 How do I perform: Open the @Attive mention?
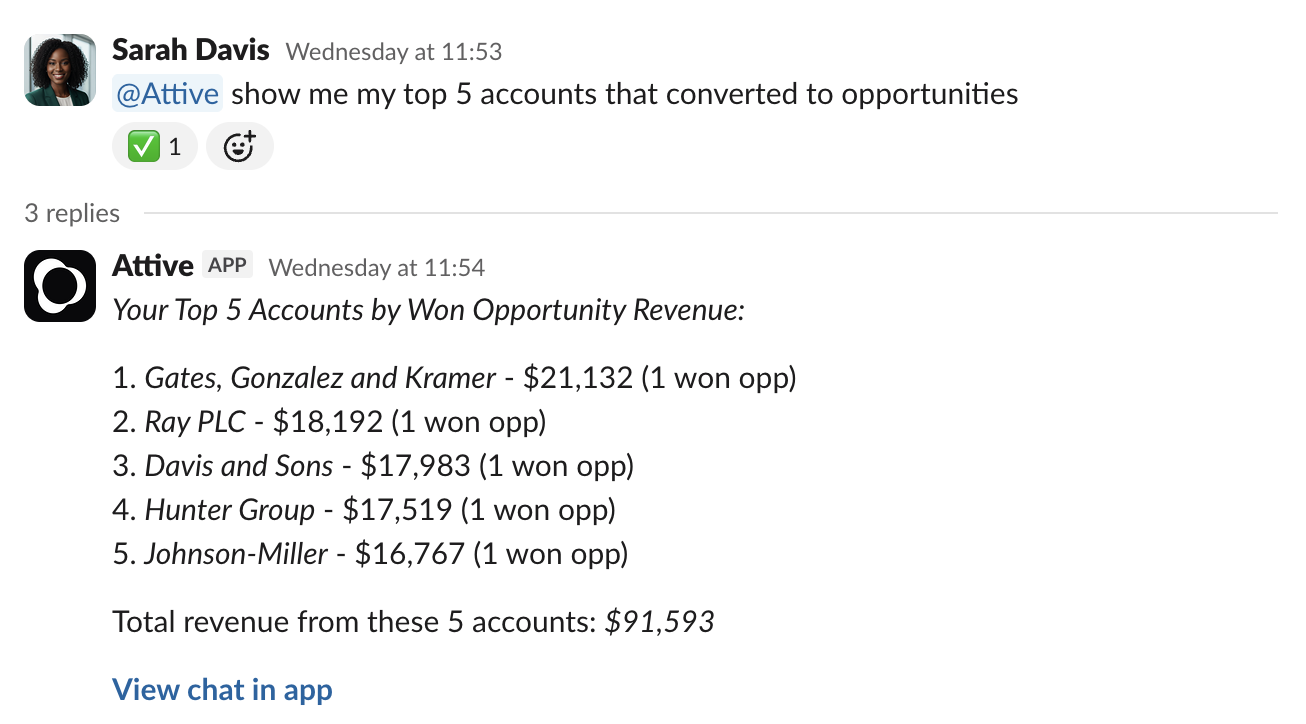click(x=166, y=93)
